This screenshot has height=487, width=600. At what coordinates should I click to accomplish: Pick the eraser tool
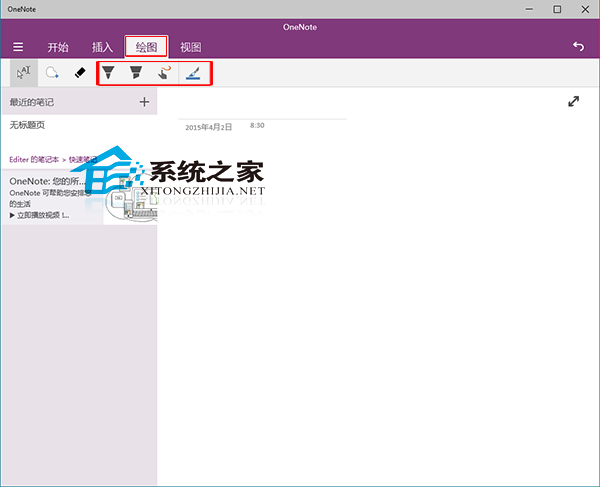(80, 72)
